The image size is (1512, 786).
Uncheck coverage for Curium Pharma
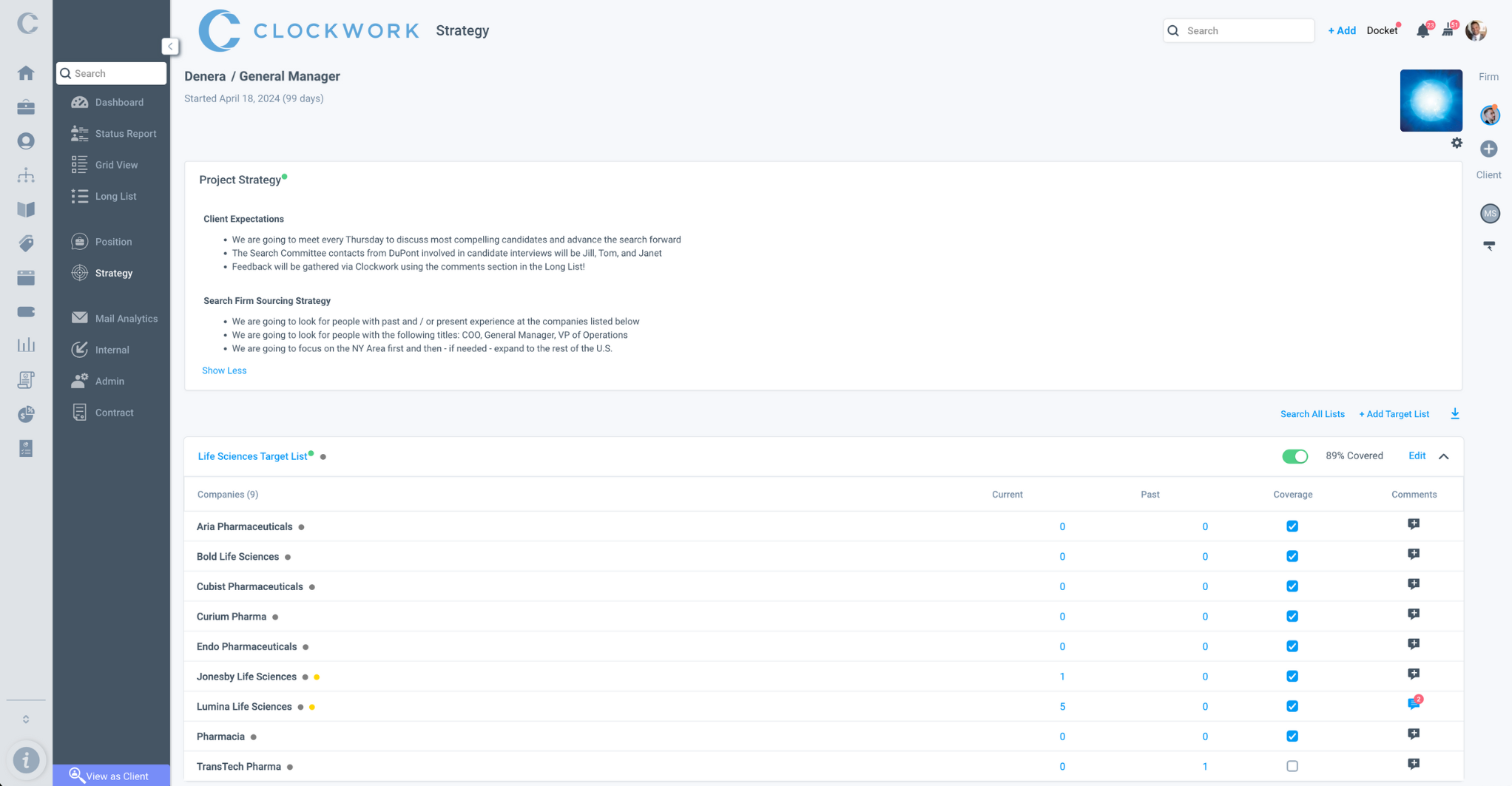tap(1292, 616)
